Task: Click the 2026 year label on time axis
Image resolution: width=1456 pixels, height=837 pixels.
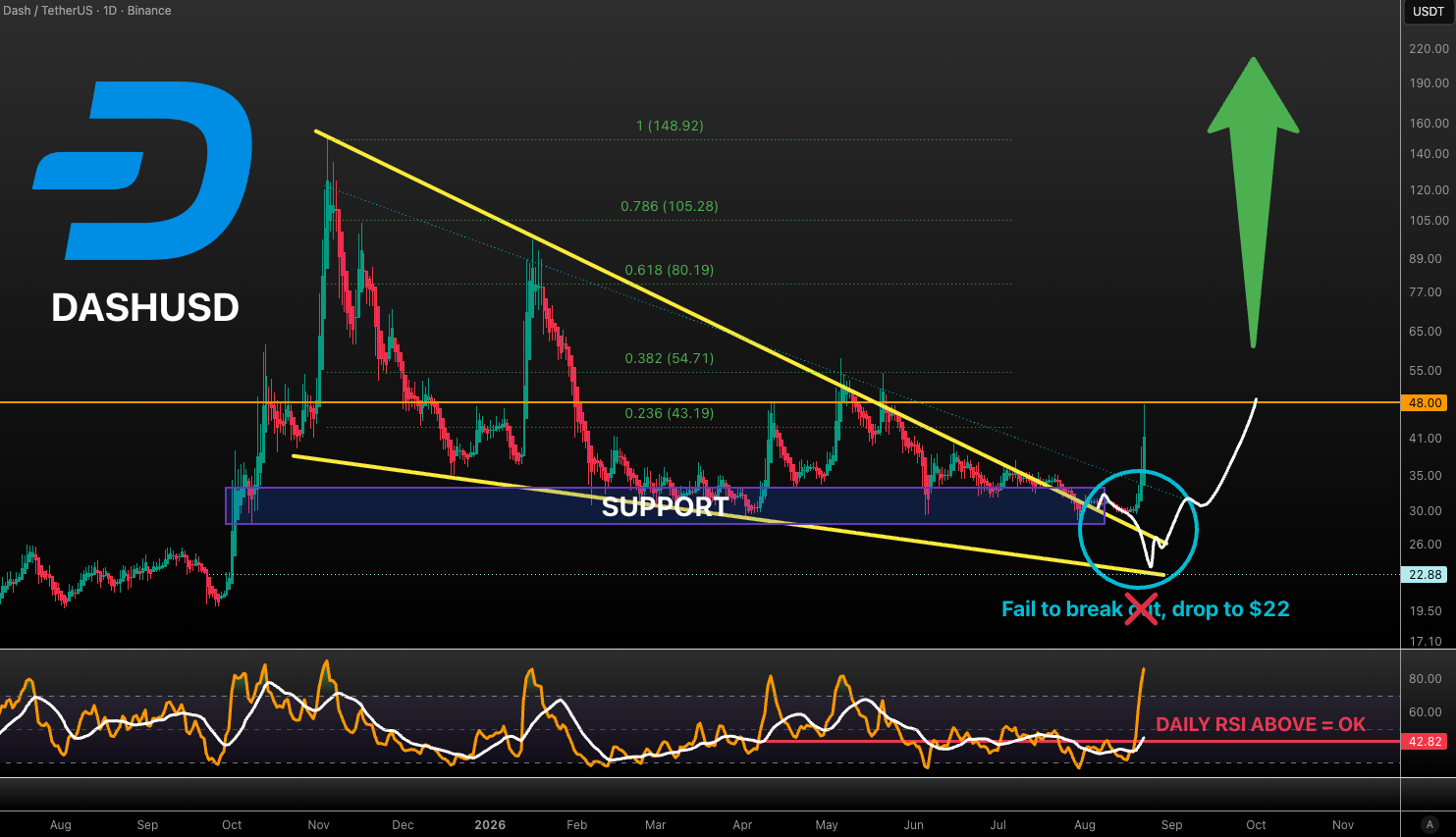Action: (x=490, y=825)
